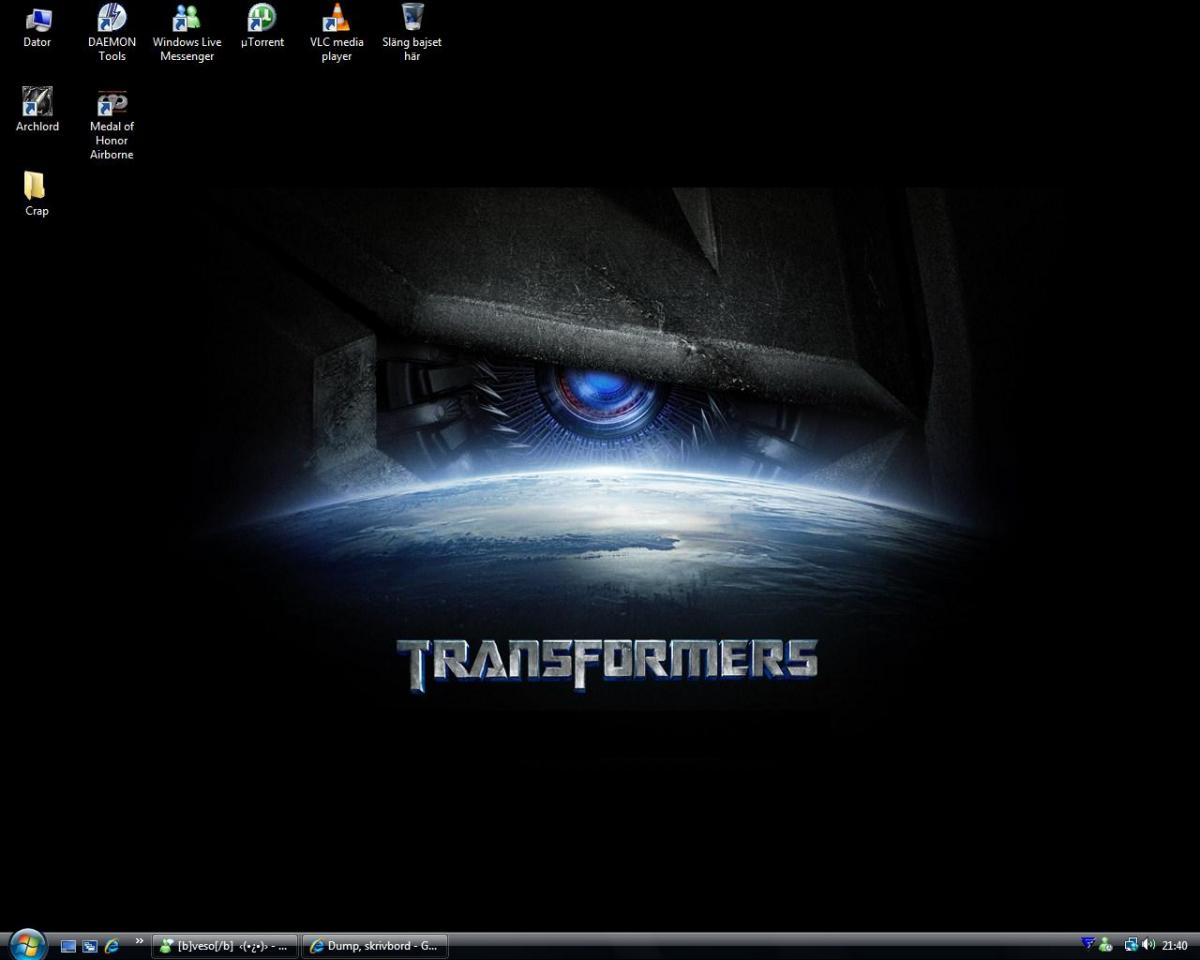1200x960 pixels.
Task: Select Medal of Honor Airborne shortcut
Action: click(112, 124)
